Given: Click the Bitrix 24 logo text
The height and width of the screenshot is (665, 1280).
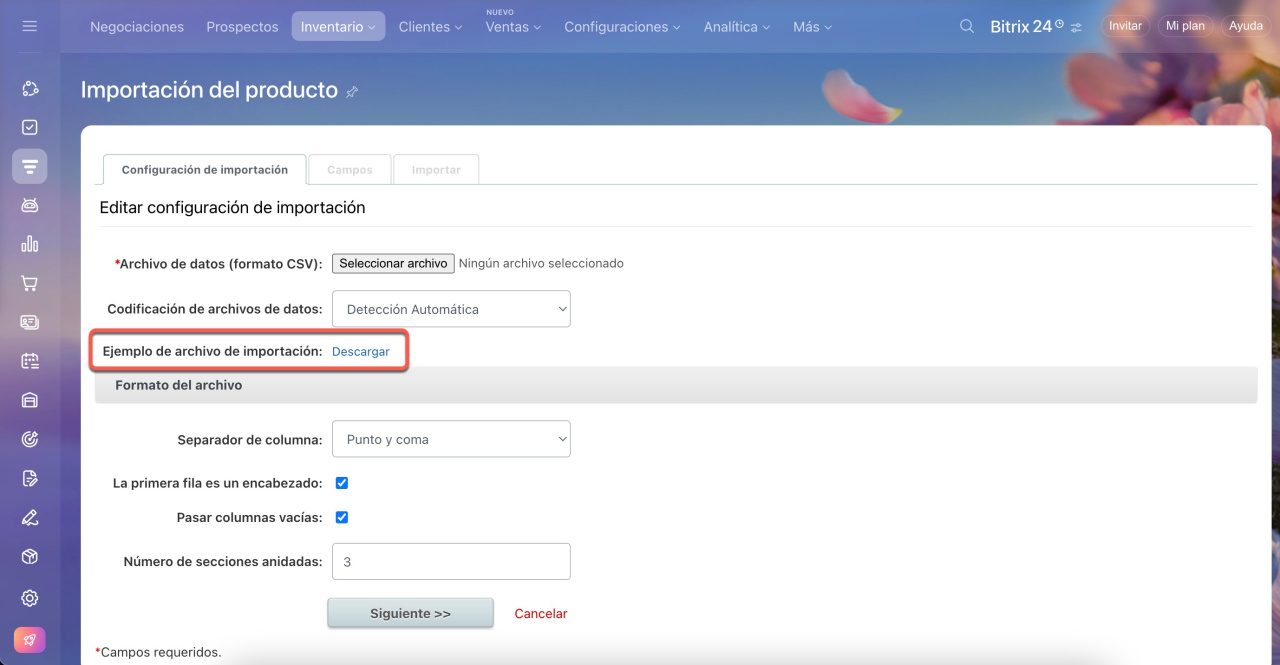Looking at the screenshot, I should click(x=1021, y=27).
